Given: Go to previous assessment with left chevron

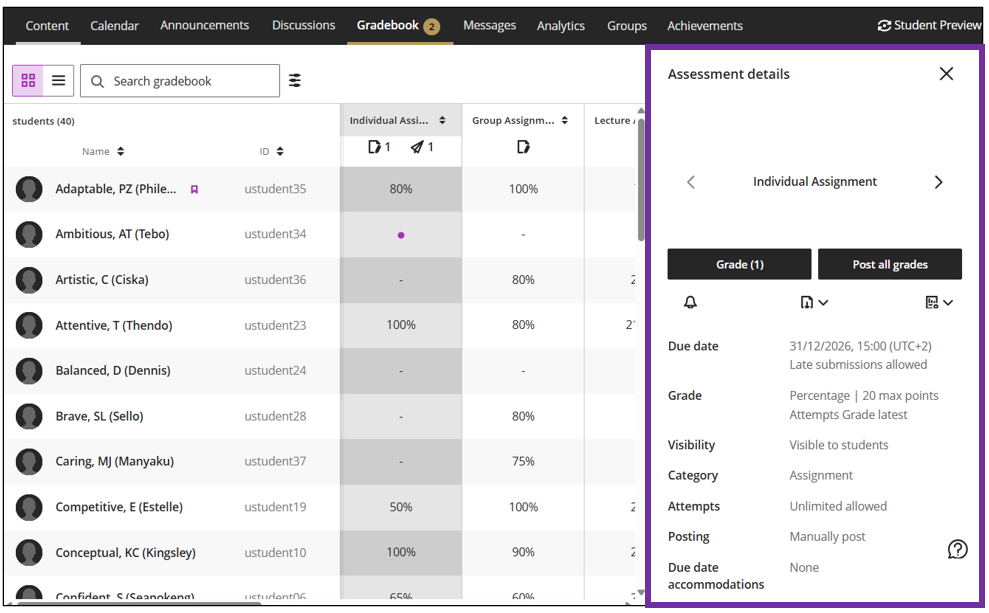Looking at the screenshot, I should coord(691,182).
